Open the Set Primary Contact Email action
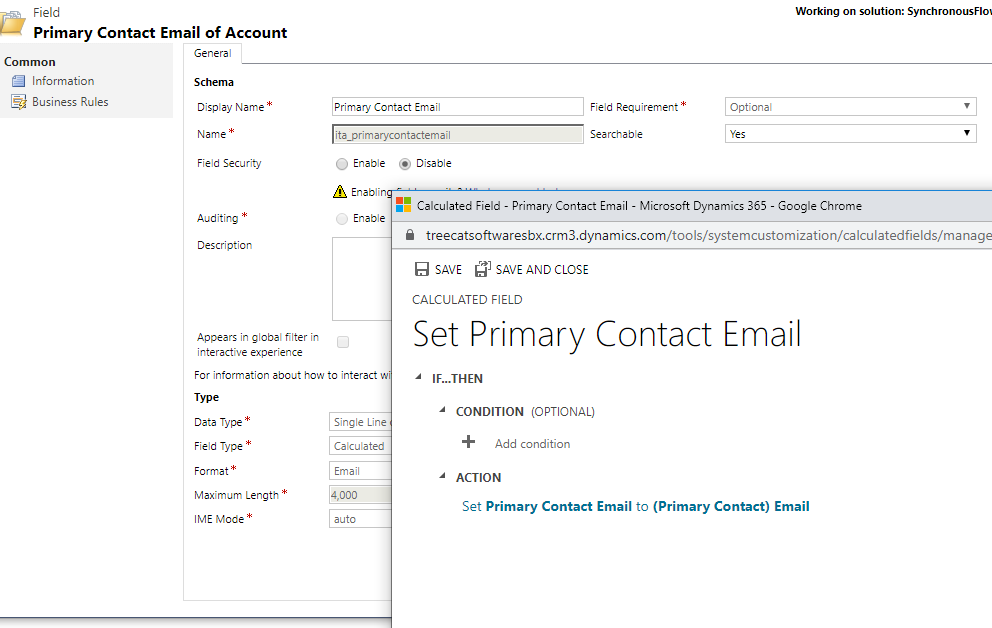Viewport: 992px width, 628px height. click(x=636, y=507)
